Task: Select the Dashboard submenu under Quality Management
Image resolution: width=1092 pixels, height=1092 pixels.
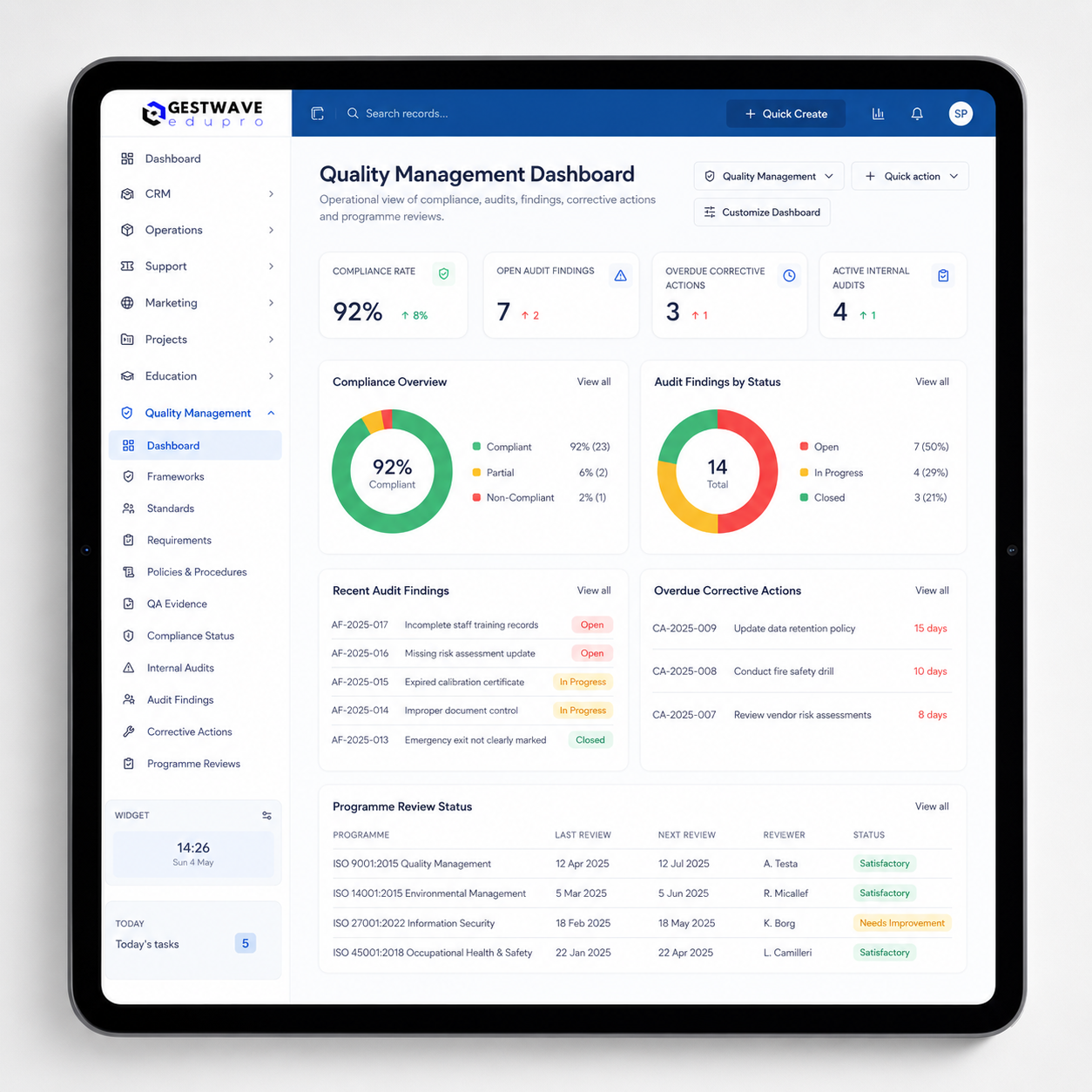Action: click(195, 445)
